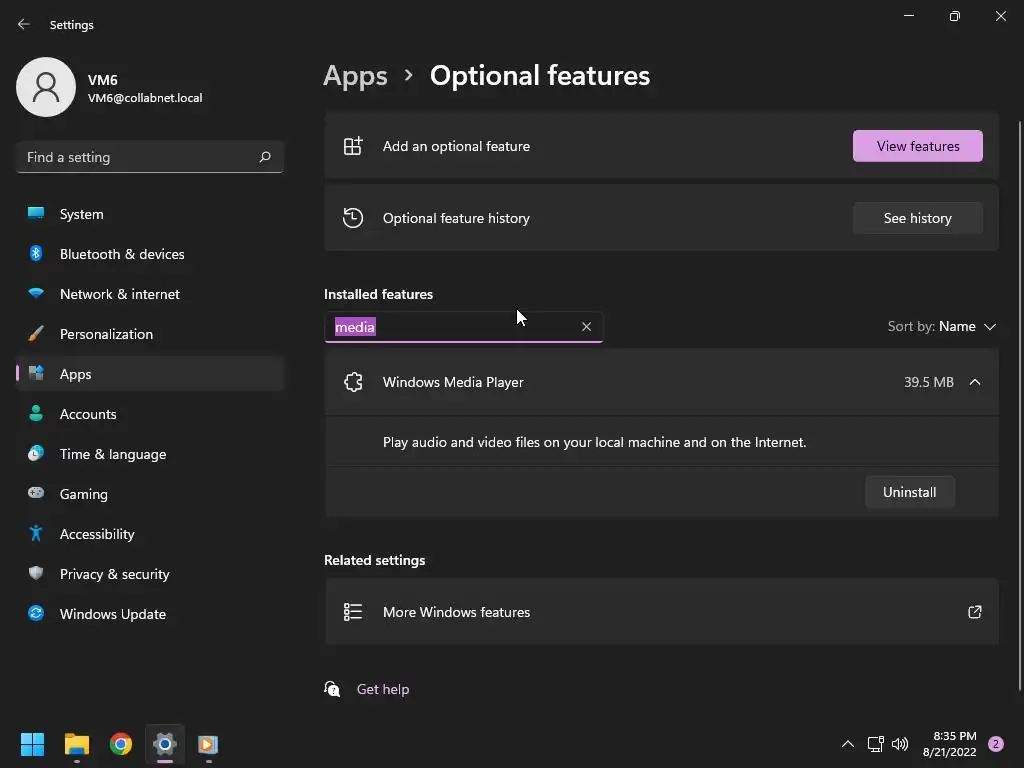The image size is (1024, 768).
Task: Click the See history button
Action: pos(917,218)
